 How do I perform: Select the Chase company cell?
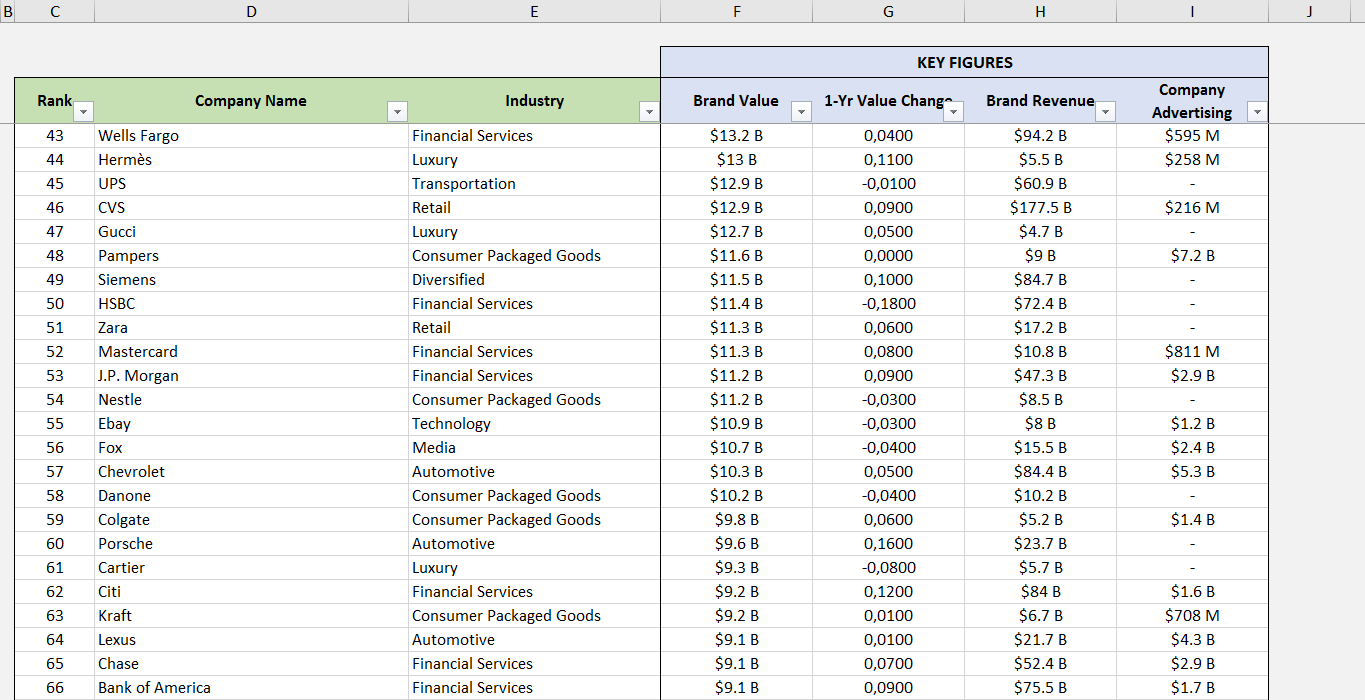pyautogui.click(x=251, y=664)
